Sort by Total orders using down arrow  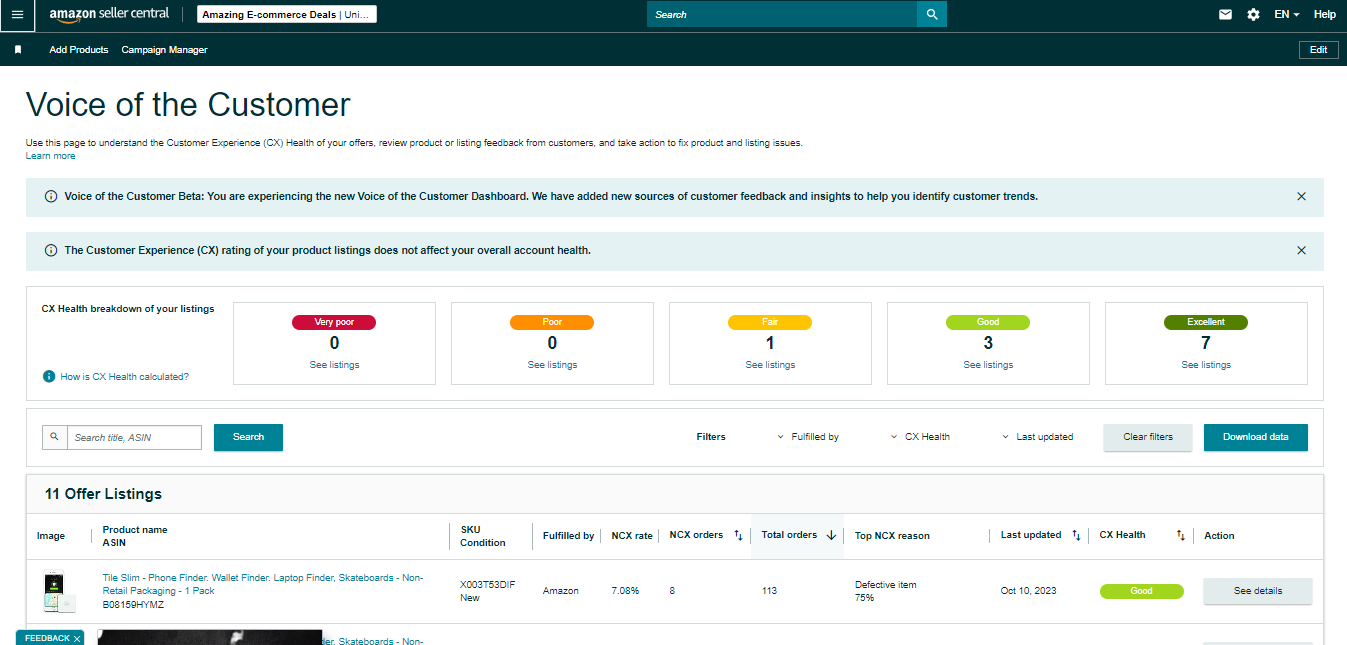(831, 536)
